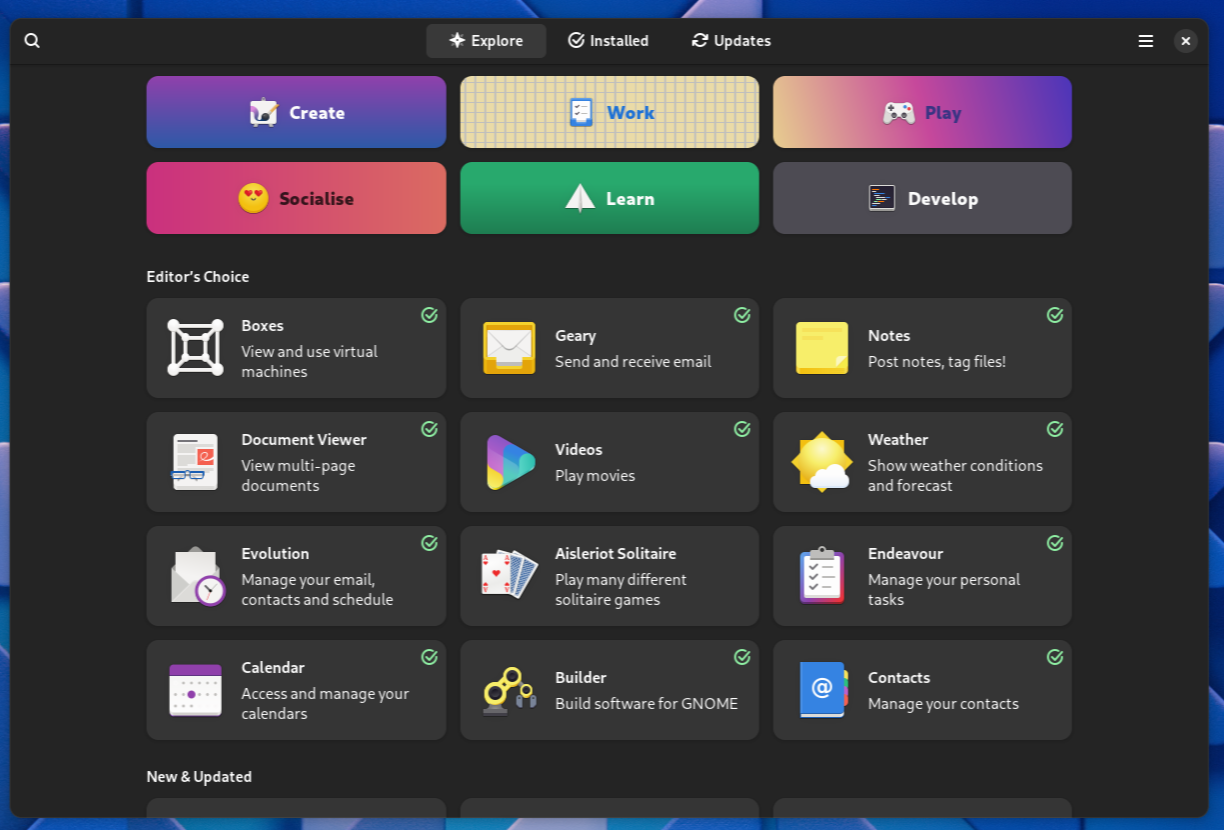Viewport: 1224px width, 830px height.
Task: Open the Aisleriot Solitaire cards icon
Action: click(x=509, y=576)
